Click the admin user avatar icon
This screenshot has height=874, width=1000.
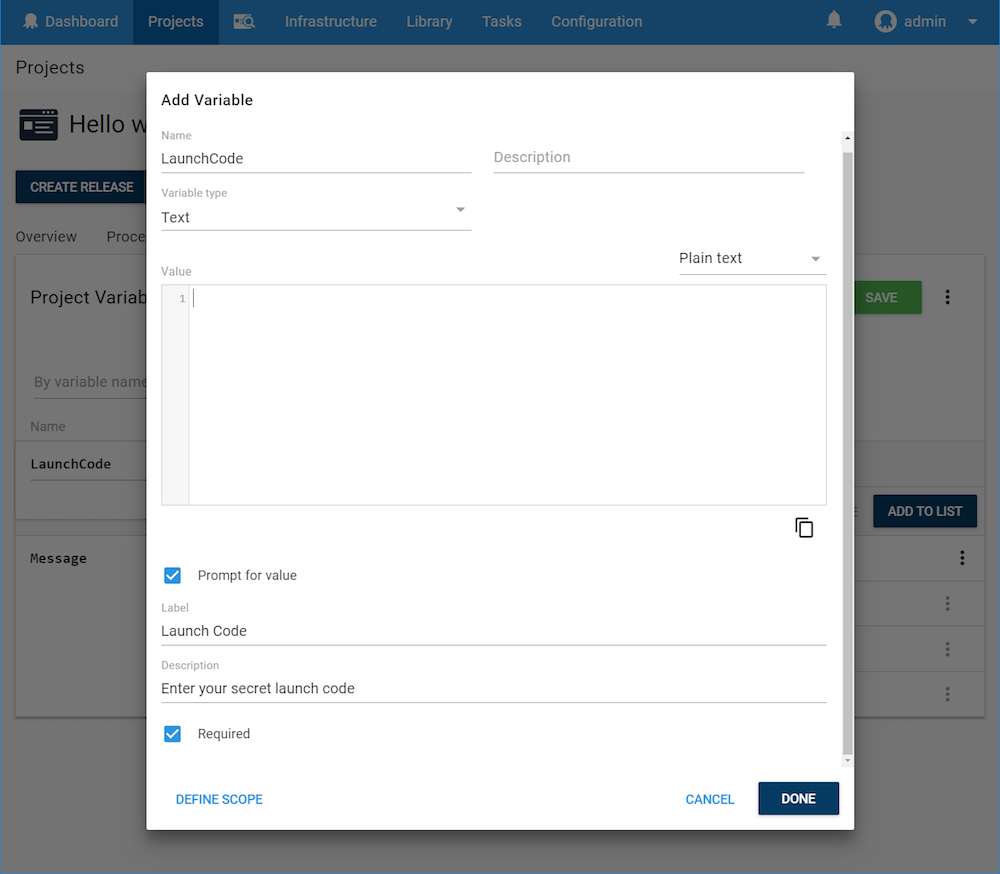click(x=885, y=22)
